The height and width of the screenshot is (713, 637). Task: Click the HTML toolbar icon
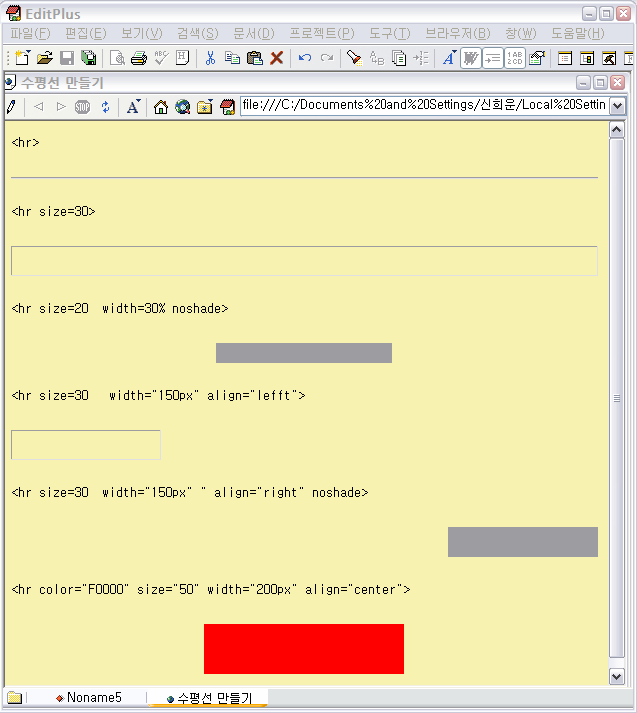point(182,58)
